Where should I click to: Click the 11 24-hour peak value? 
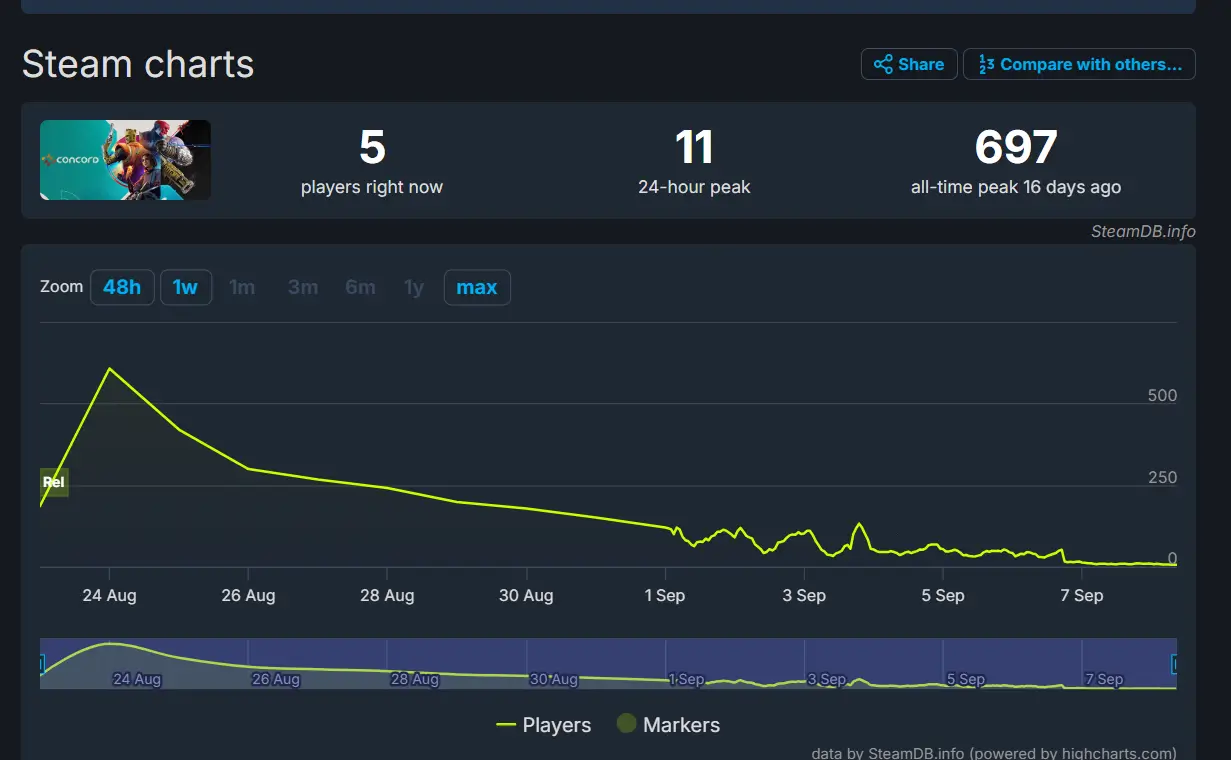tap(694, 148)
